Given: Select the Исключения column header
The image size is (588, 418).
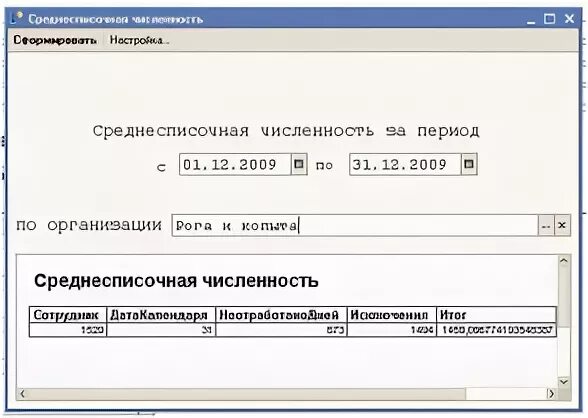Looking at the screenshot, I should [392, 315].
